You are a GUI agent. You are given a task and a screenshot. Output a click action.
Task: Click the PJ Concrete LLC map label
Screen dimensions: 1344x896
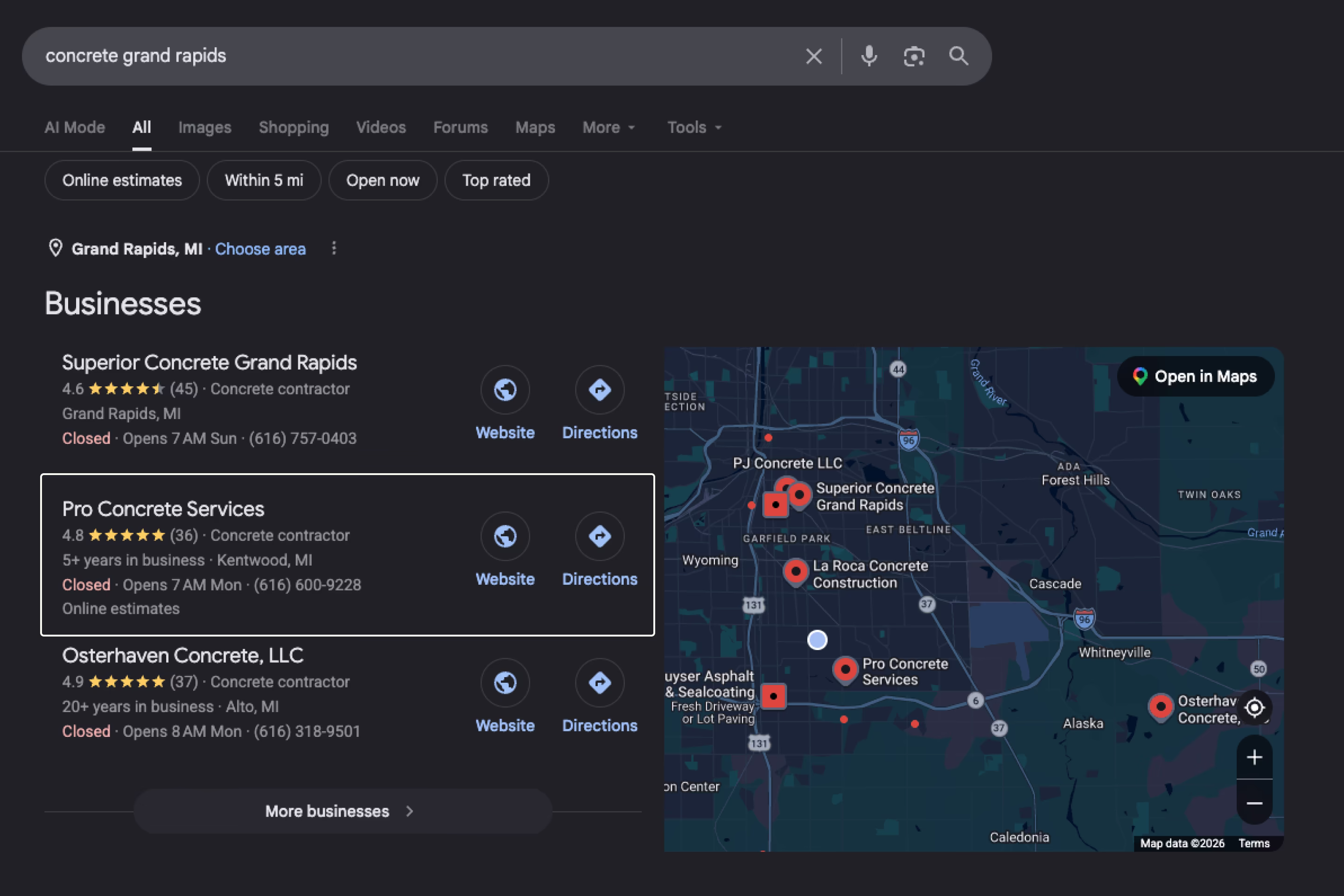tap(787, 463)
